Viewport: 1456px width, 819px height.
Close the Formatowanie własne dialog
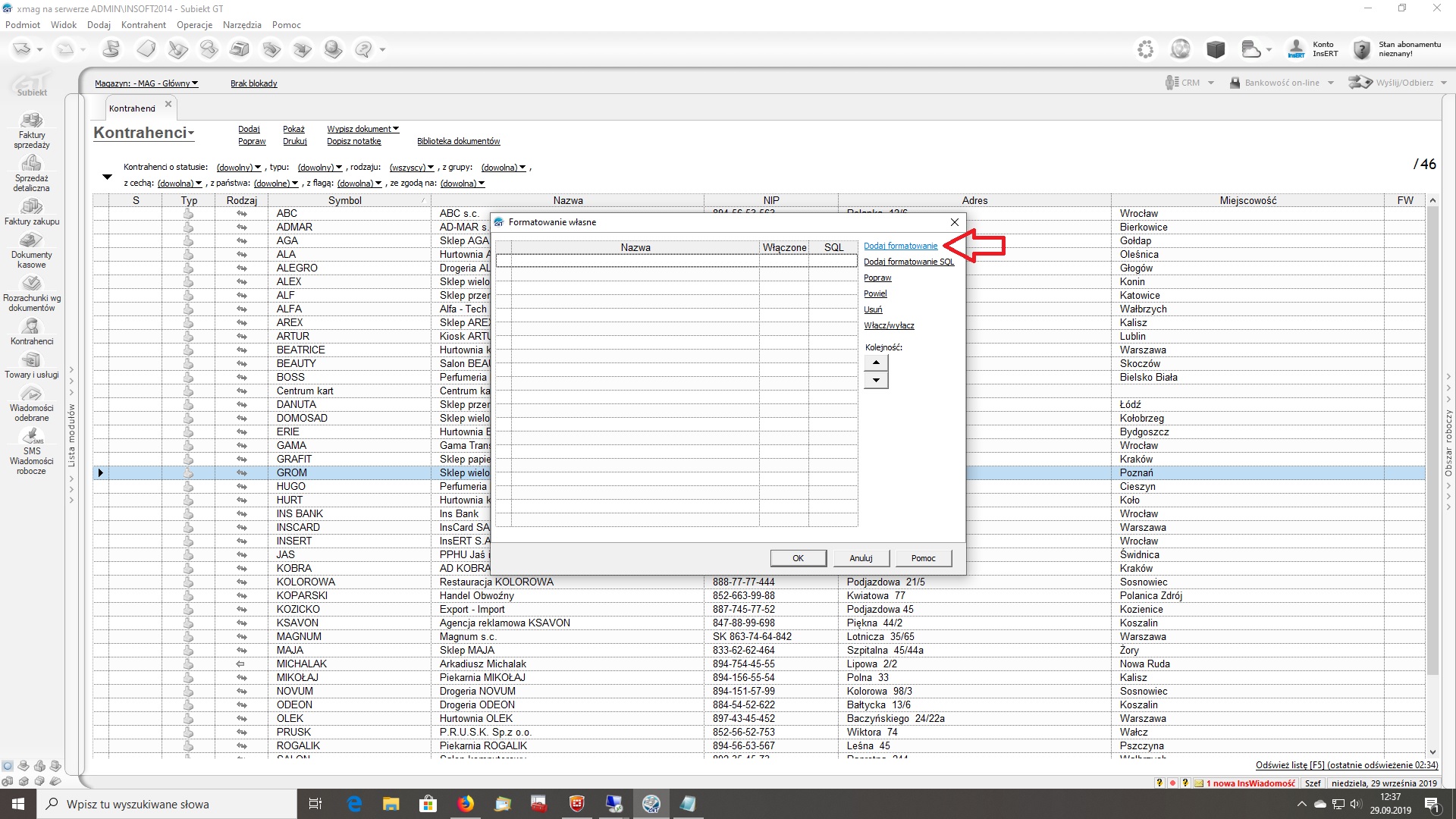click(955, 222)
